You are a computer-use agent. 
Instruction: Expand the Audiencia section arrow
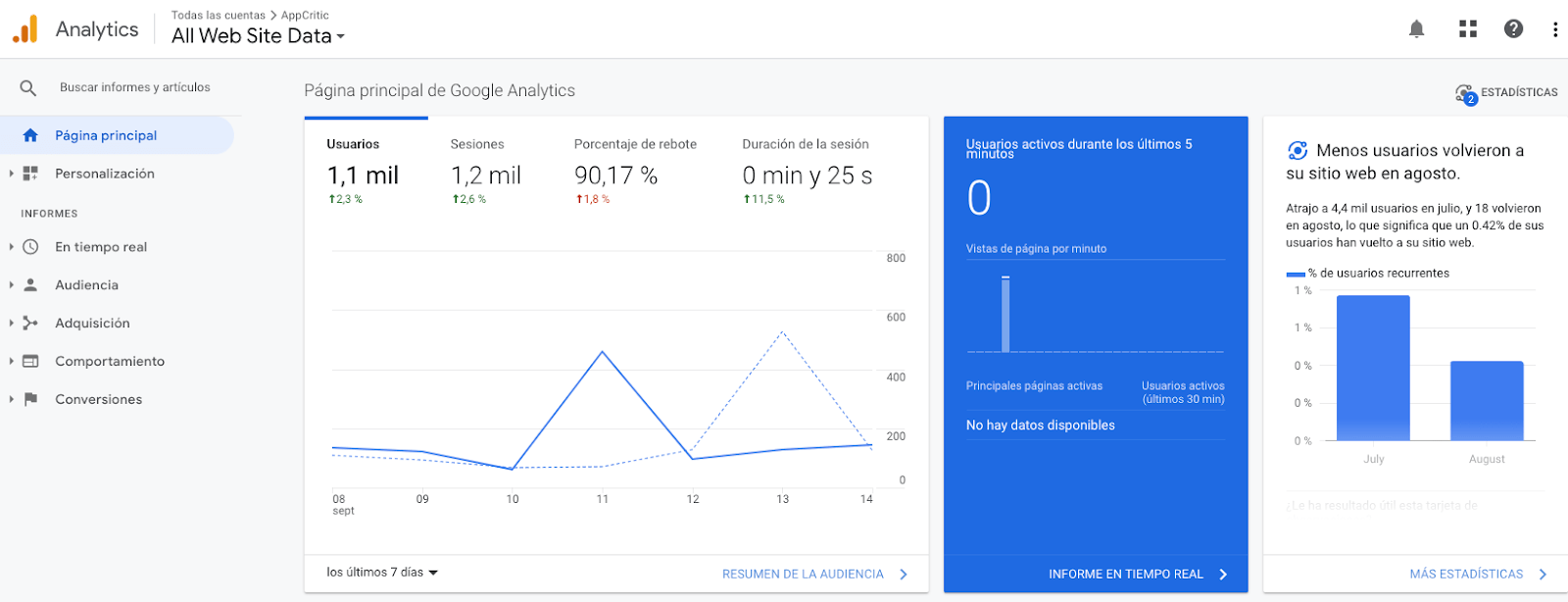click(11, 284)
